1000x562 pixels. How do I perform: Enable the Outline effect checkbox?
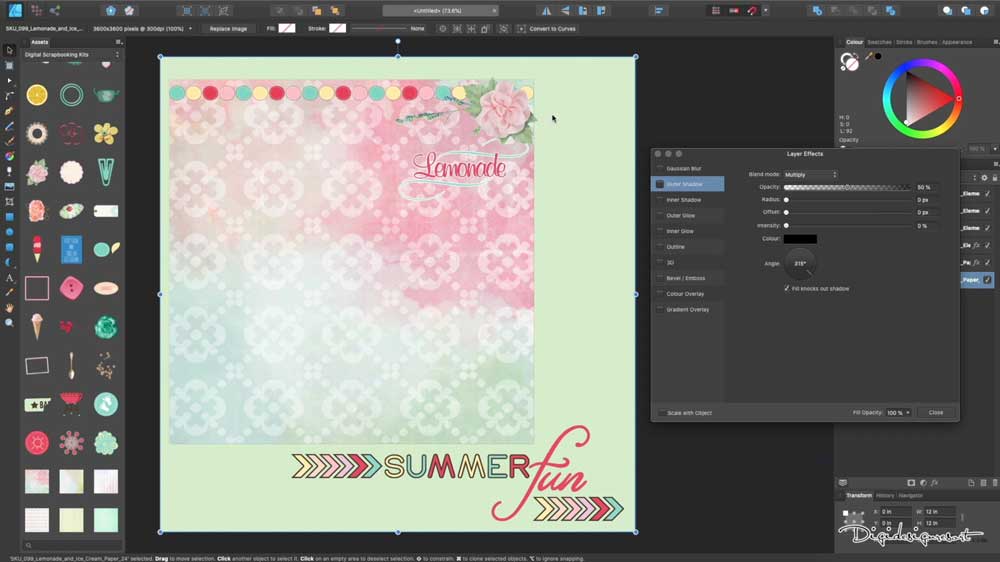660,247
